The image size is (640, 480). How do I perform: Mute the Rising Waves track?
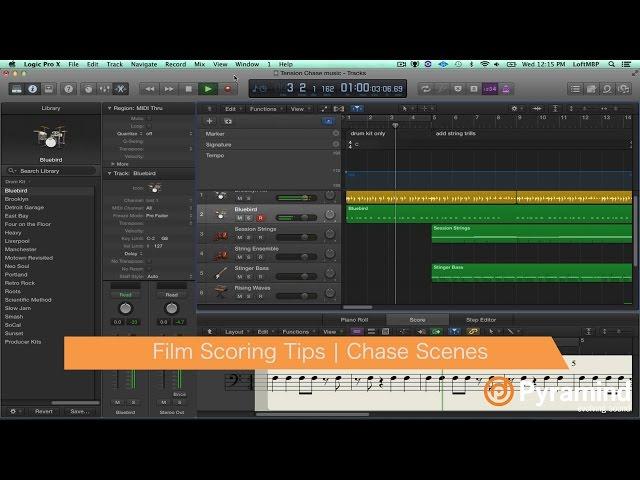(240, 296)
